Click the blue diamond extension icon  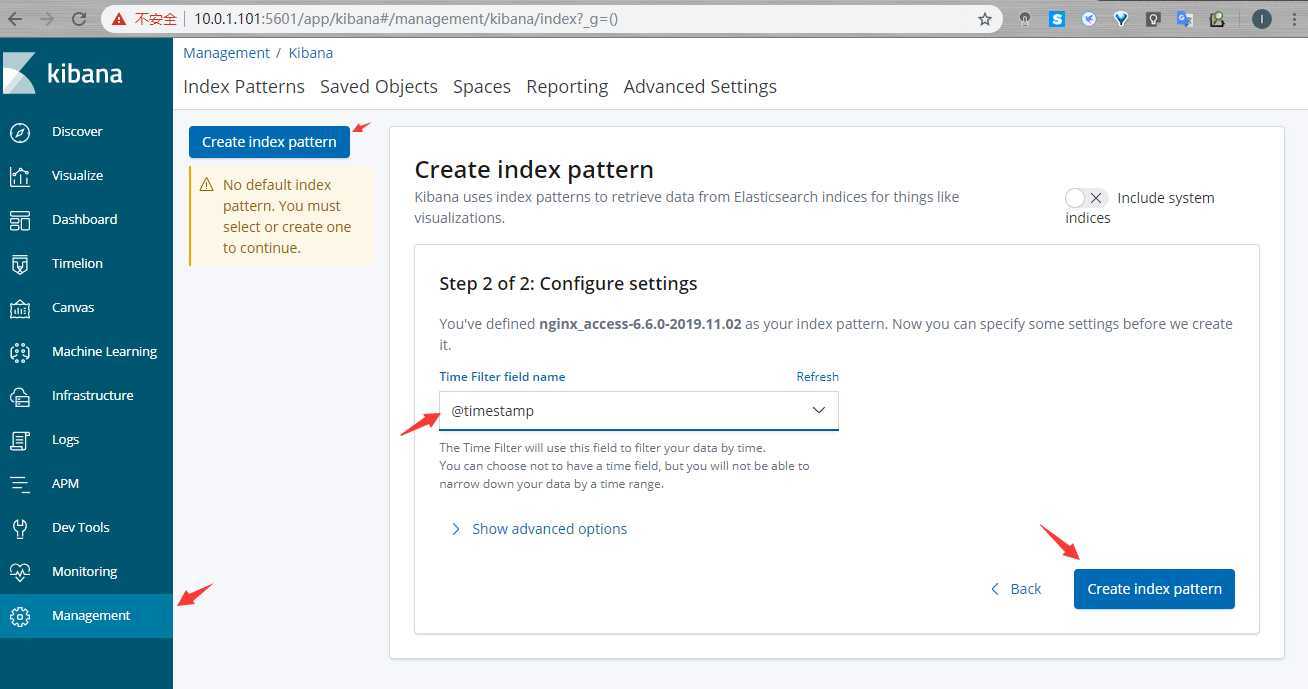click(1121, 19)
